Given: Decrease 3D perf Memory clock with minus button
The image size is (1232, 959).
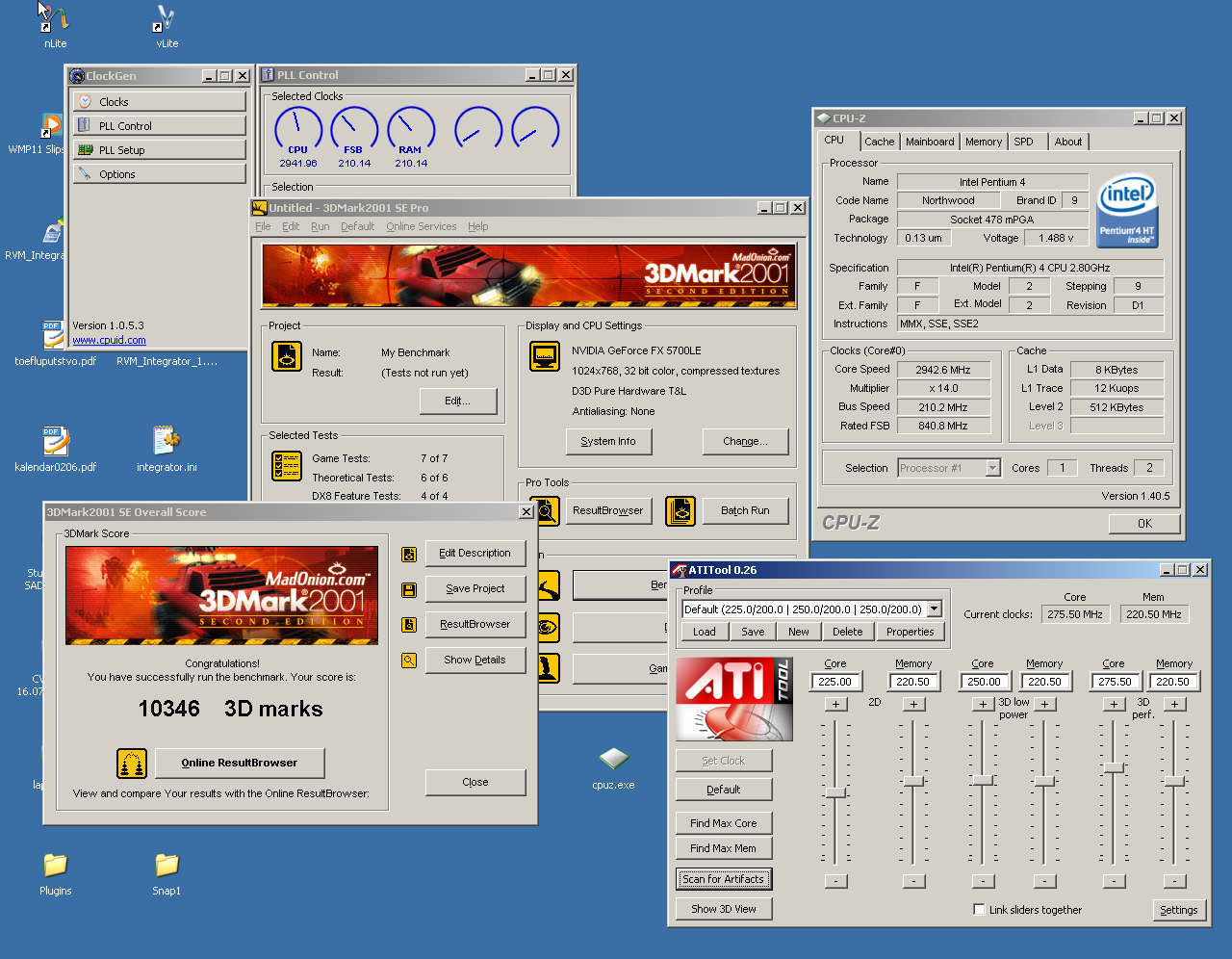Looking at the screenshot, I should click(x=1174, y=881).
